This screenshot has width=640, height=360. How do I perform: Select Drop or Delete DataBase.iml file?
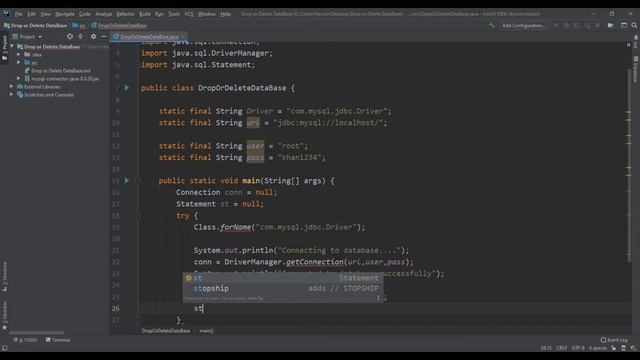click(58, 71)
